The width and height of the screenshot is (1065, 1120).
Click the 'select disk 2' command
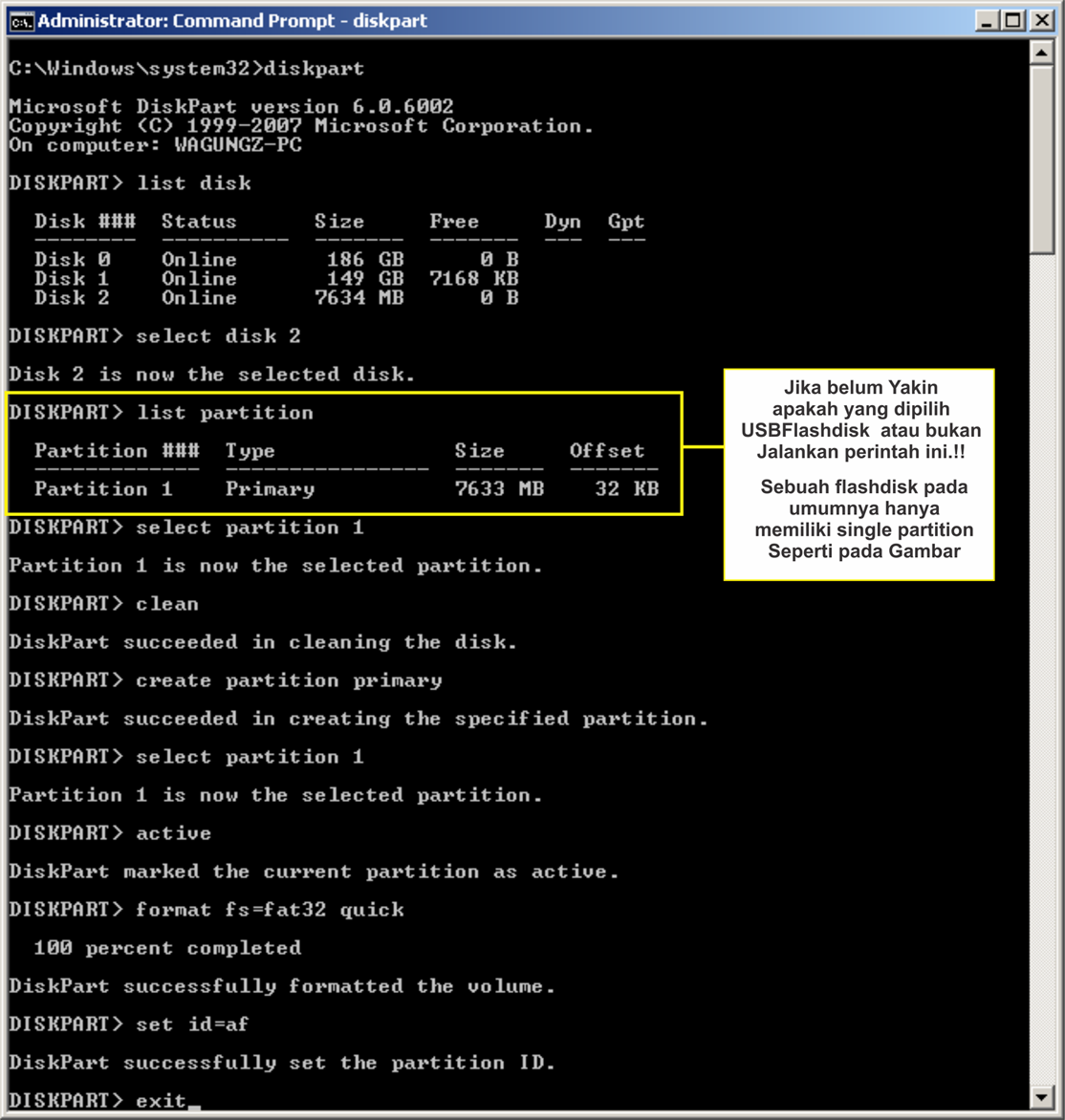click(x=218, y=335)
